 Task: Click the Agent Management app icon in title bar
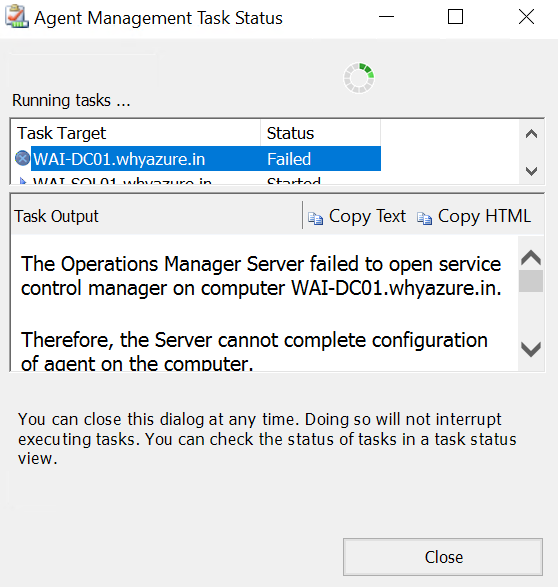17,17
